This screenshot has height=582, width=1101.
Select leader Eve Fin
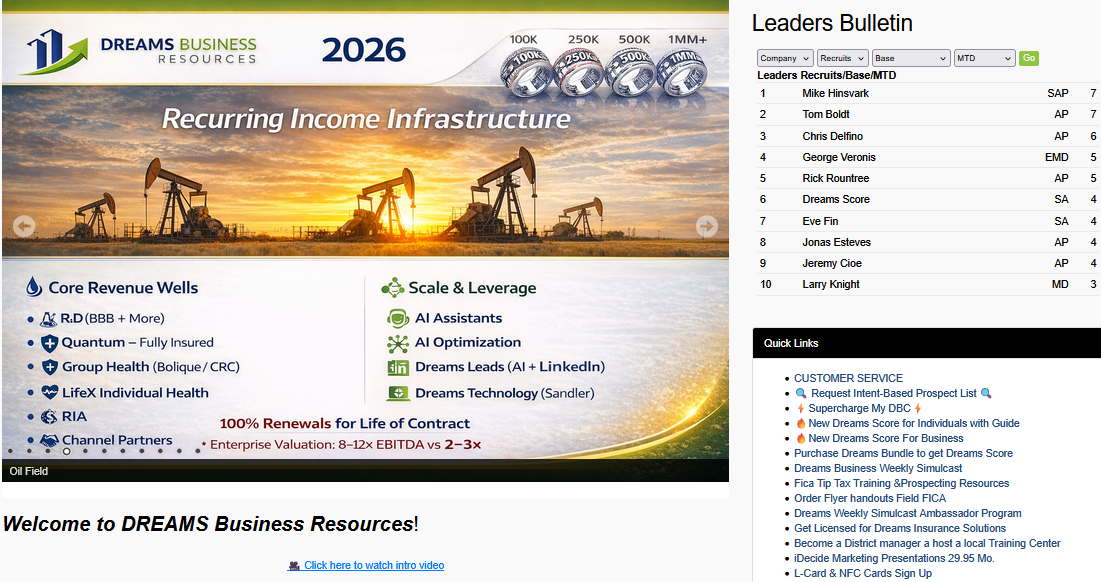click(820, 221)
